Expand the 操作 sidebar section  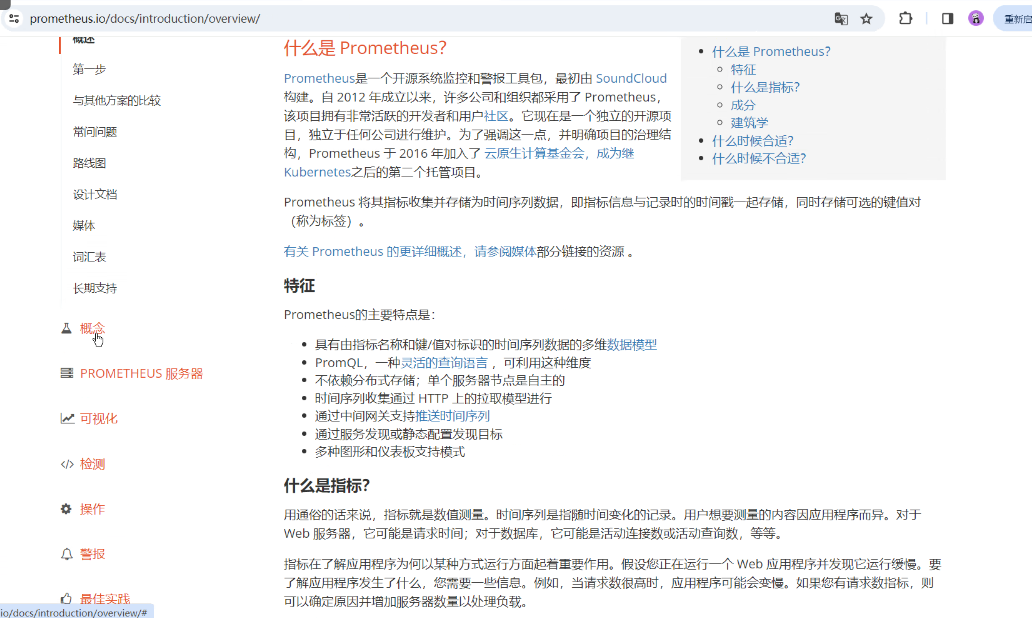tap(92, 509)
